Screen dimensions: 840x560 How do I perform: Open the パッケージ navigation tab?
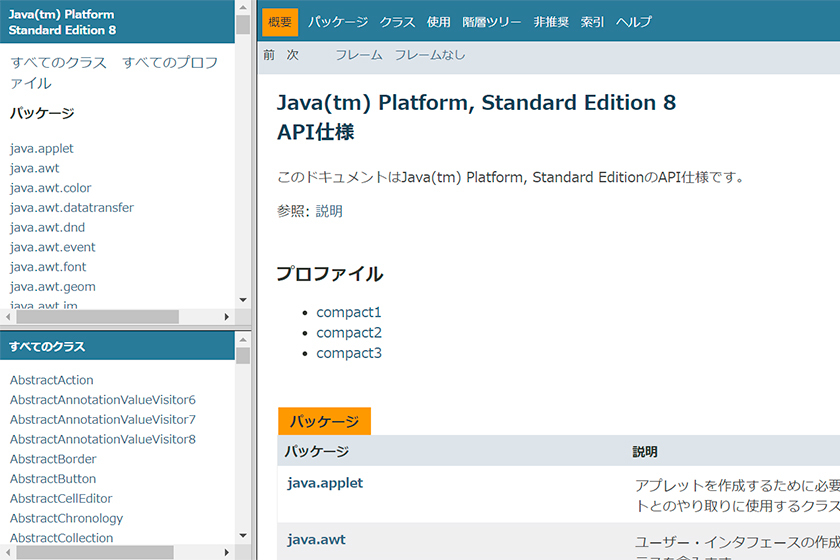tap(339, 22)
